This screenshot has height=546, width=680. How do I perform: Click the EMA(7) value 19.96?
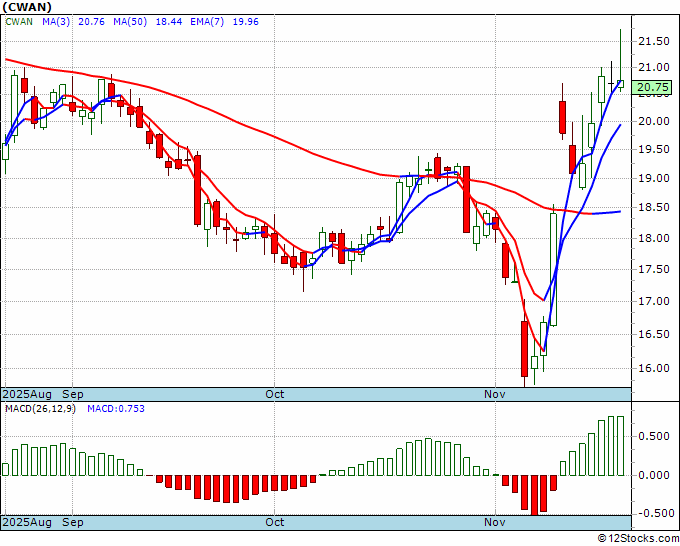click(245, 21)
